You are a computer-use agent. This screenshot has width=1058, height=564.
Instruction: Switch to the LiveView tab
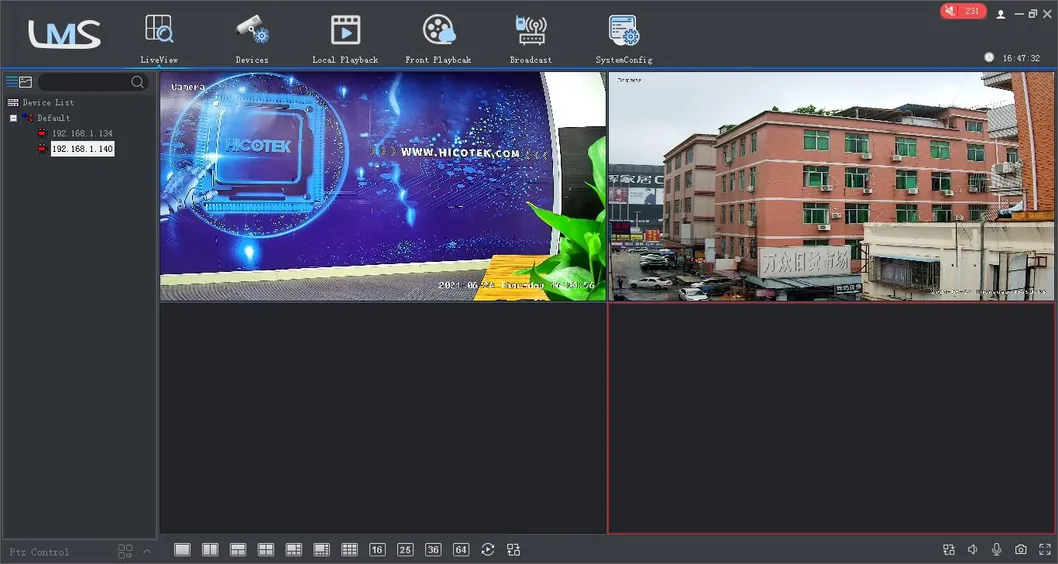point(159,38)
